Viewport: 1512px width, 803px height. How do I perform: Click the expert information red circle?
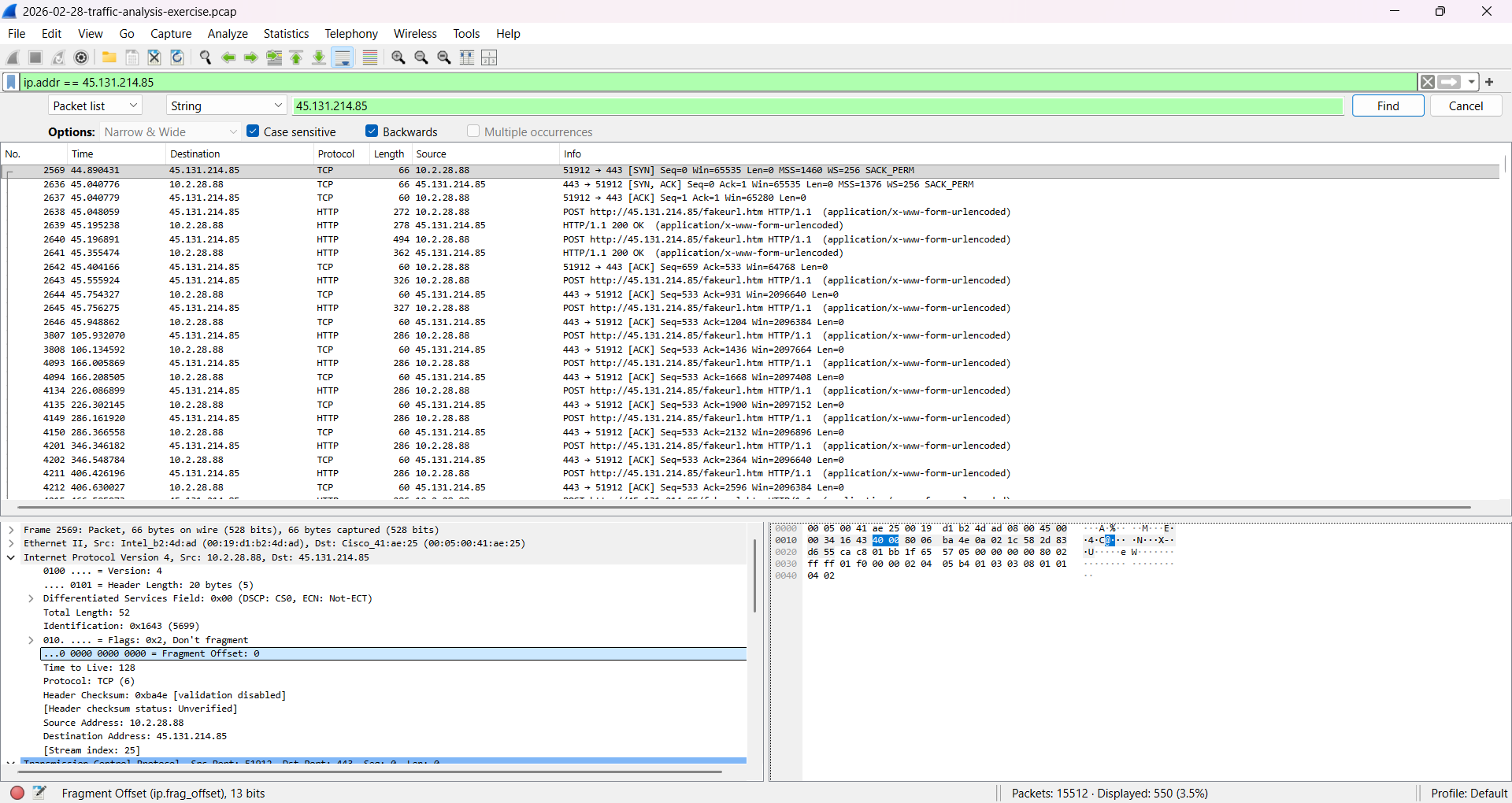(x=17, y=793)
